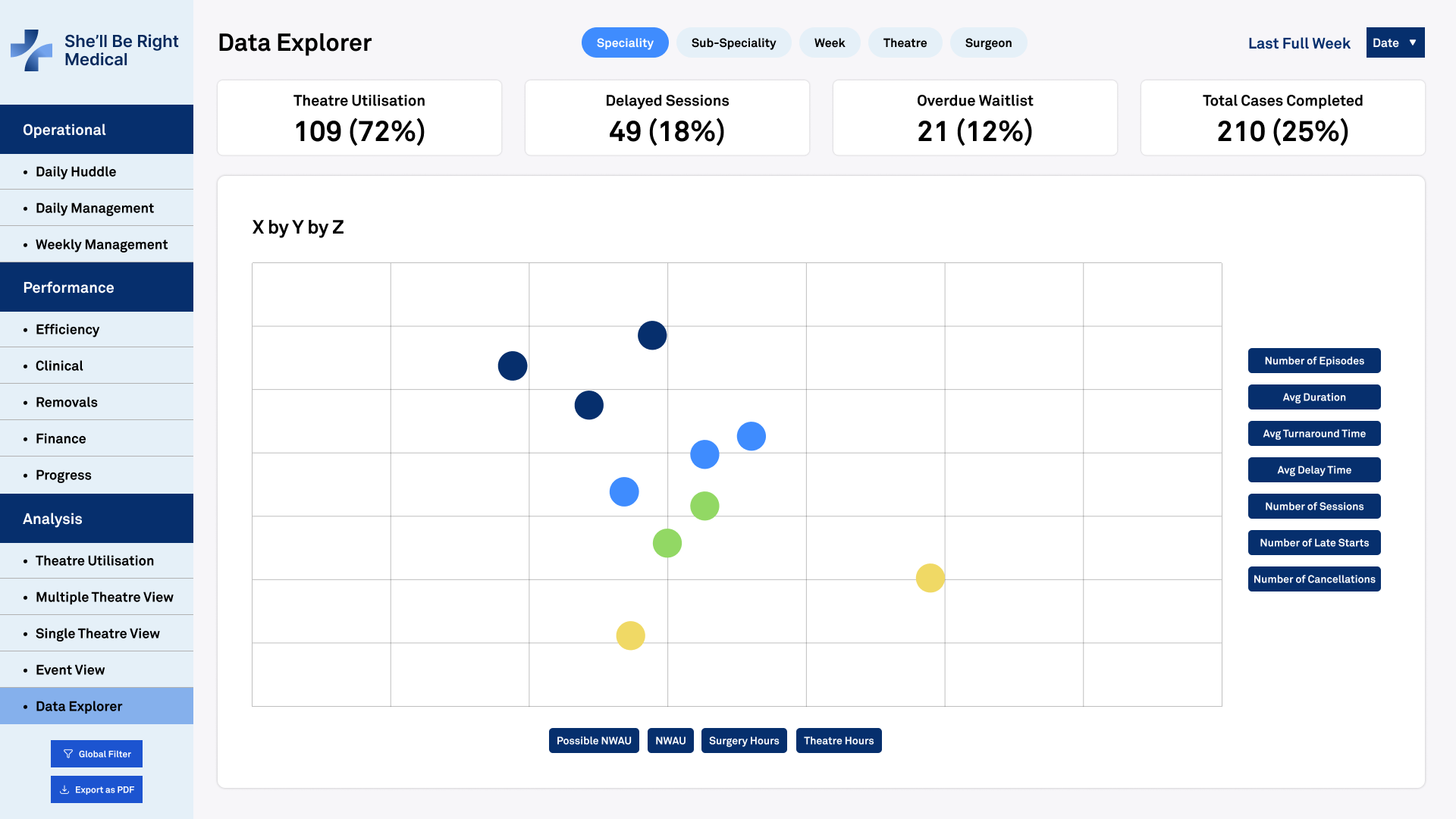Open Multiple Theatre View
The height and width of the screenshot is (819, 1456).
click(x=96, y=597)
